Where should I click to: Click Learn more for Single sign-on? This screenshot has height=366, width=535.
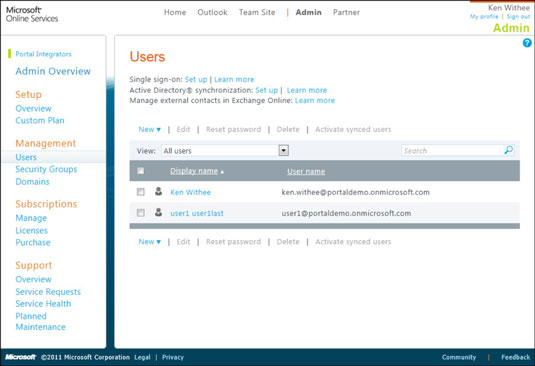(x=234, y=79)
